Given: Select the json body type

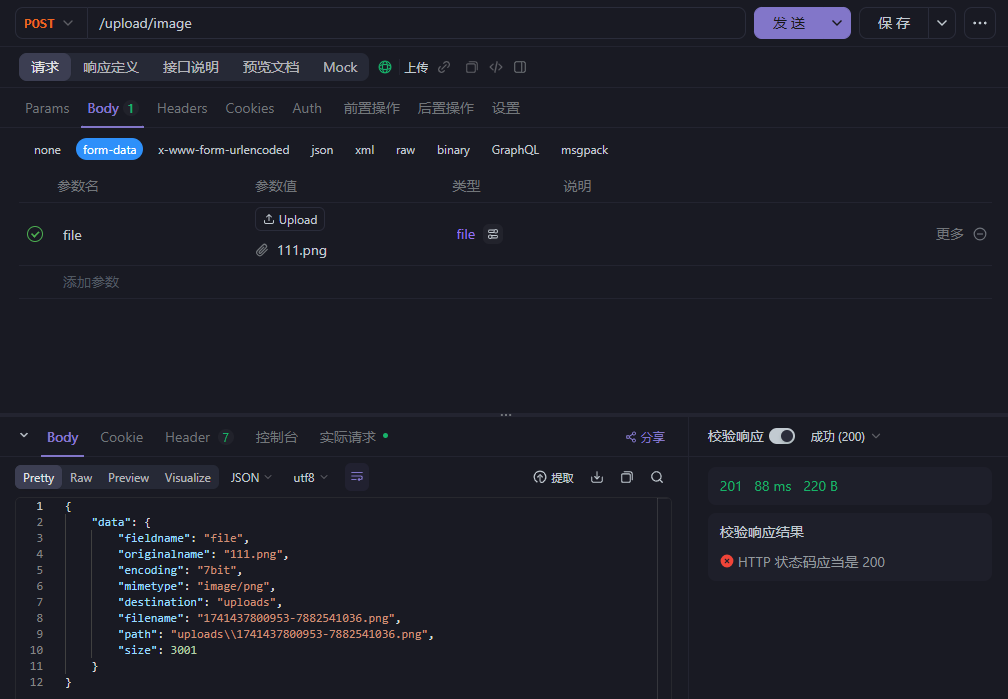Looking at the screenshot, I should pos(322,150).
